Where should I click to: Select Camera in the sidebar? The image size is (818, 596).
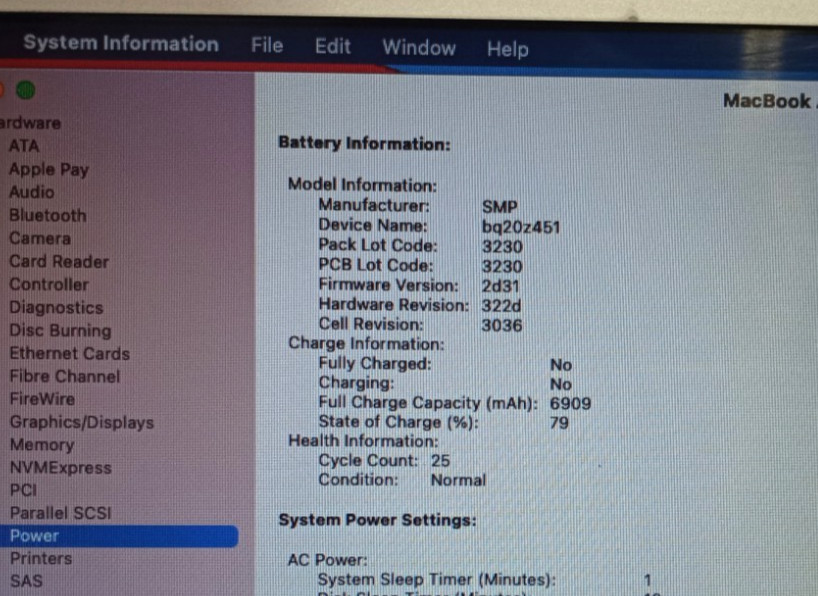point(40,238)
